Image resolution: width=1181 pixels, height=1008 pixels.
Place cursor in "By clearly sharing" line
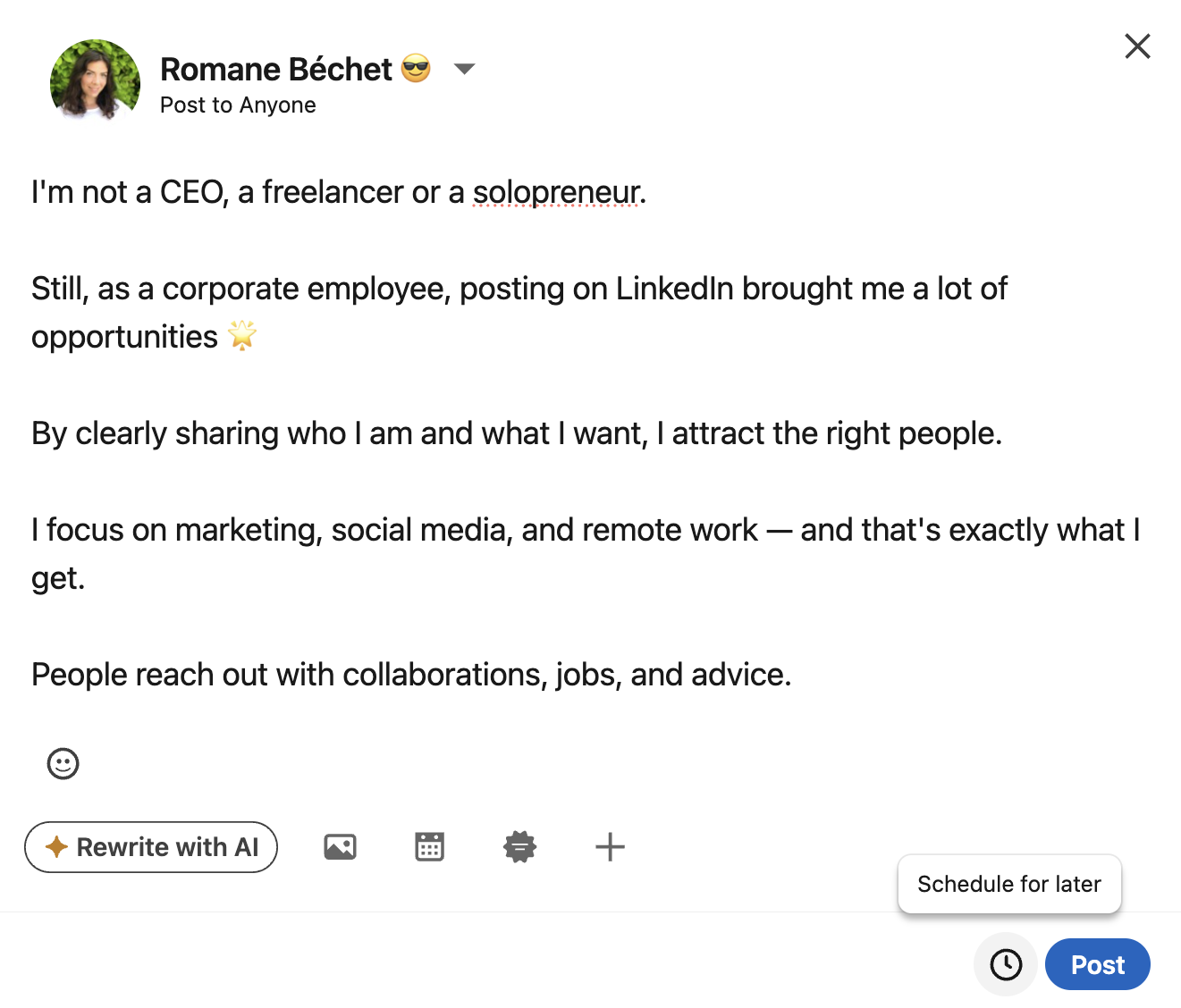[516, 433]
